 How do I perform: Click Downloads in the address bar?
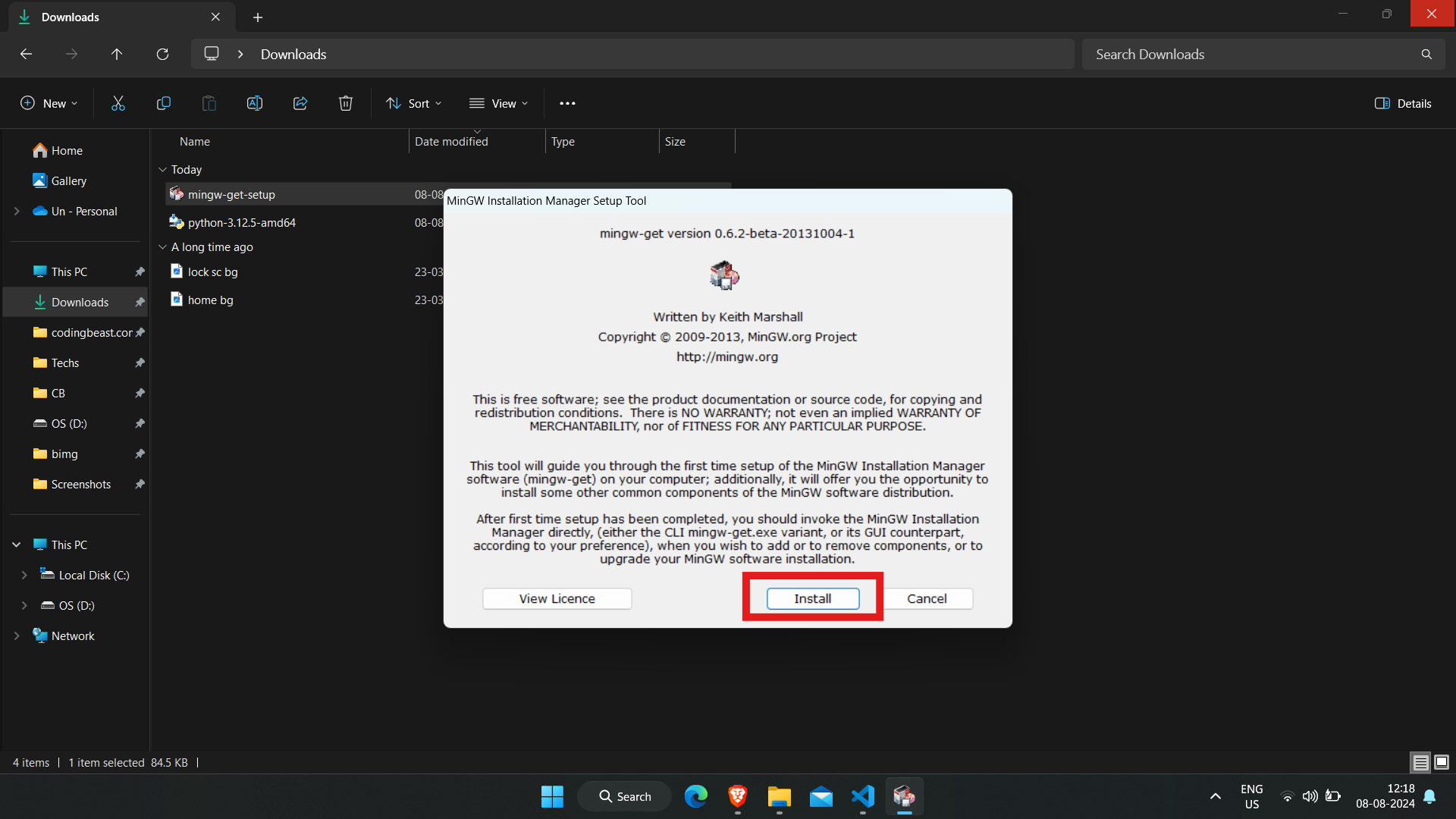coord(293,54)
